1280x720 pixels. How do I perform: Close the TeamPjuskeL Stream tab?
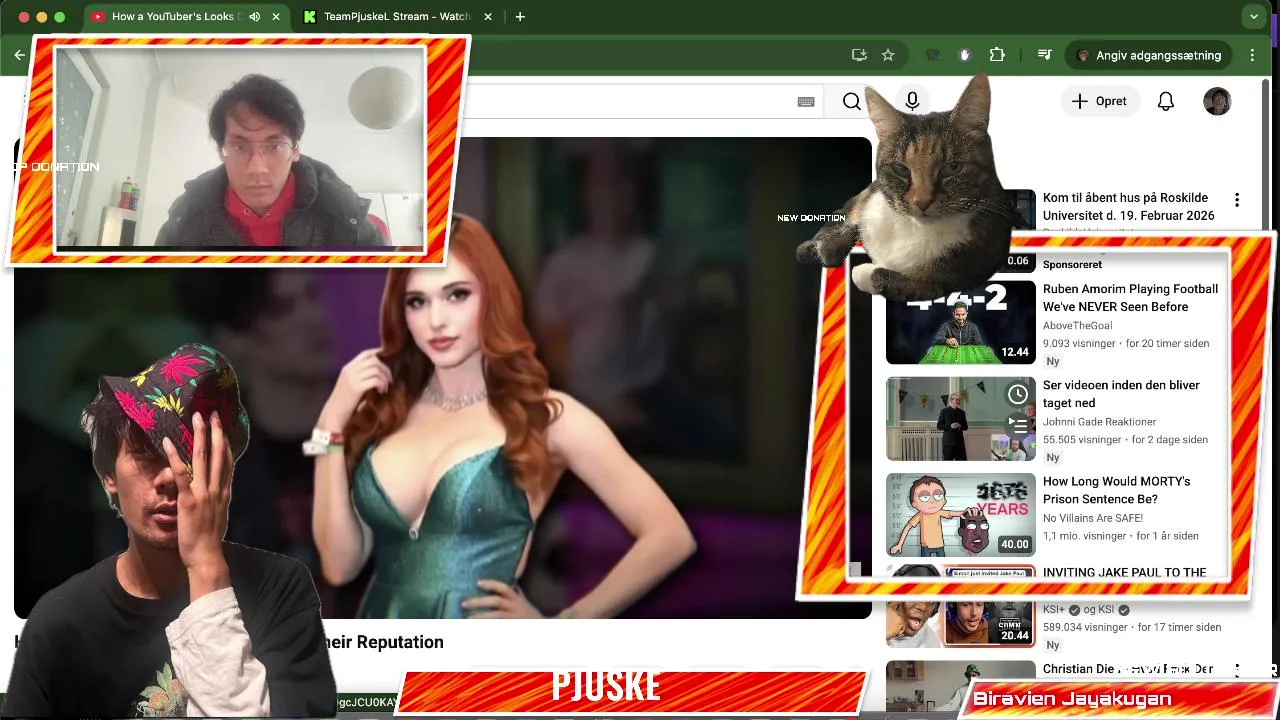click(488, 17)
